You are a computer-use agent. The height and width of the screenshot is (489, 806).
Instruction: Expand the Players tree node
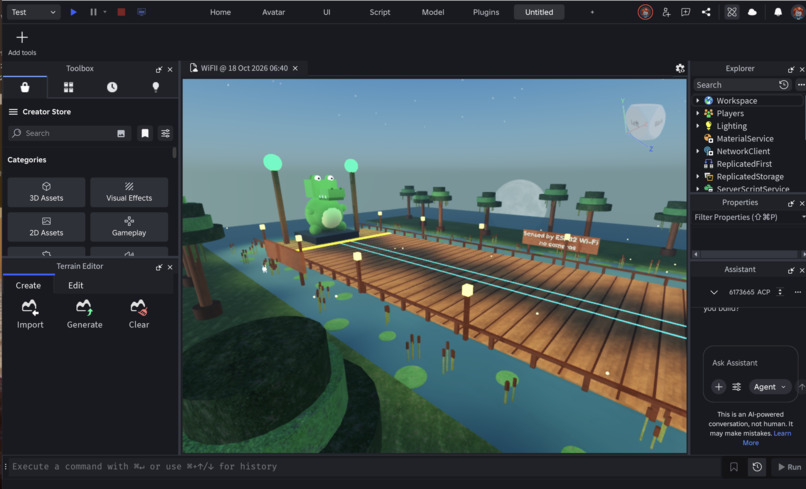point(698,113)
